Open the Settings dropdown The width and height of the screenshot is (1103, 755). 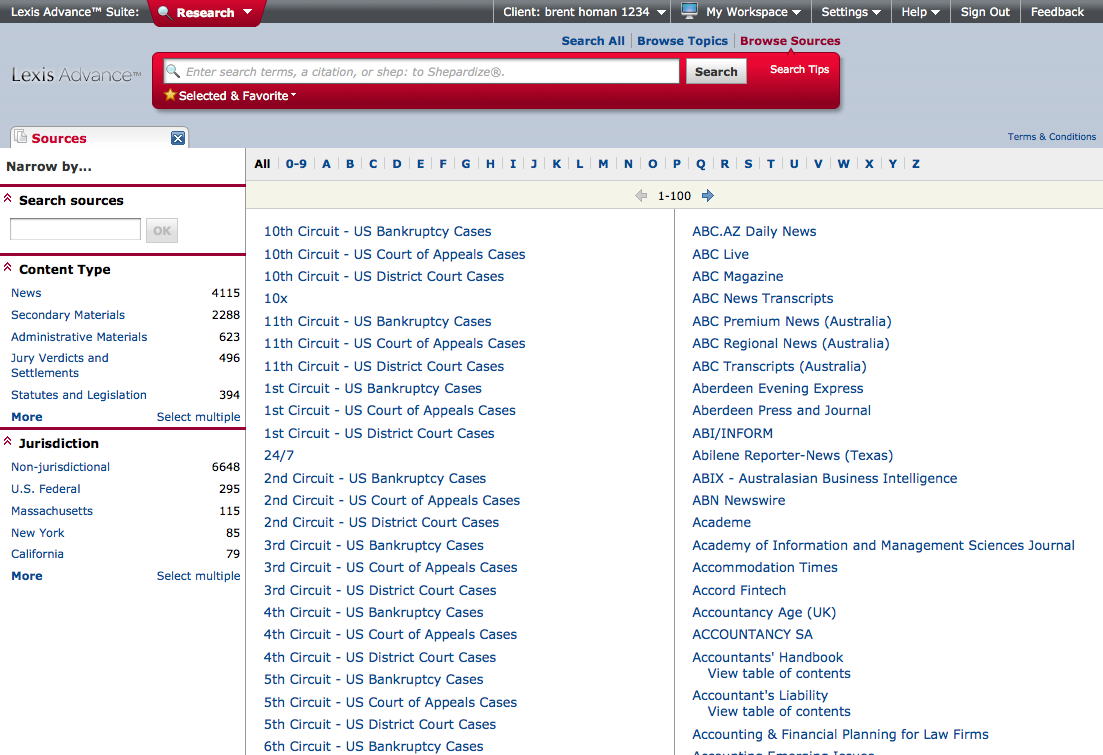pos(851,12)
